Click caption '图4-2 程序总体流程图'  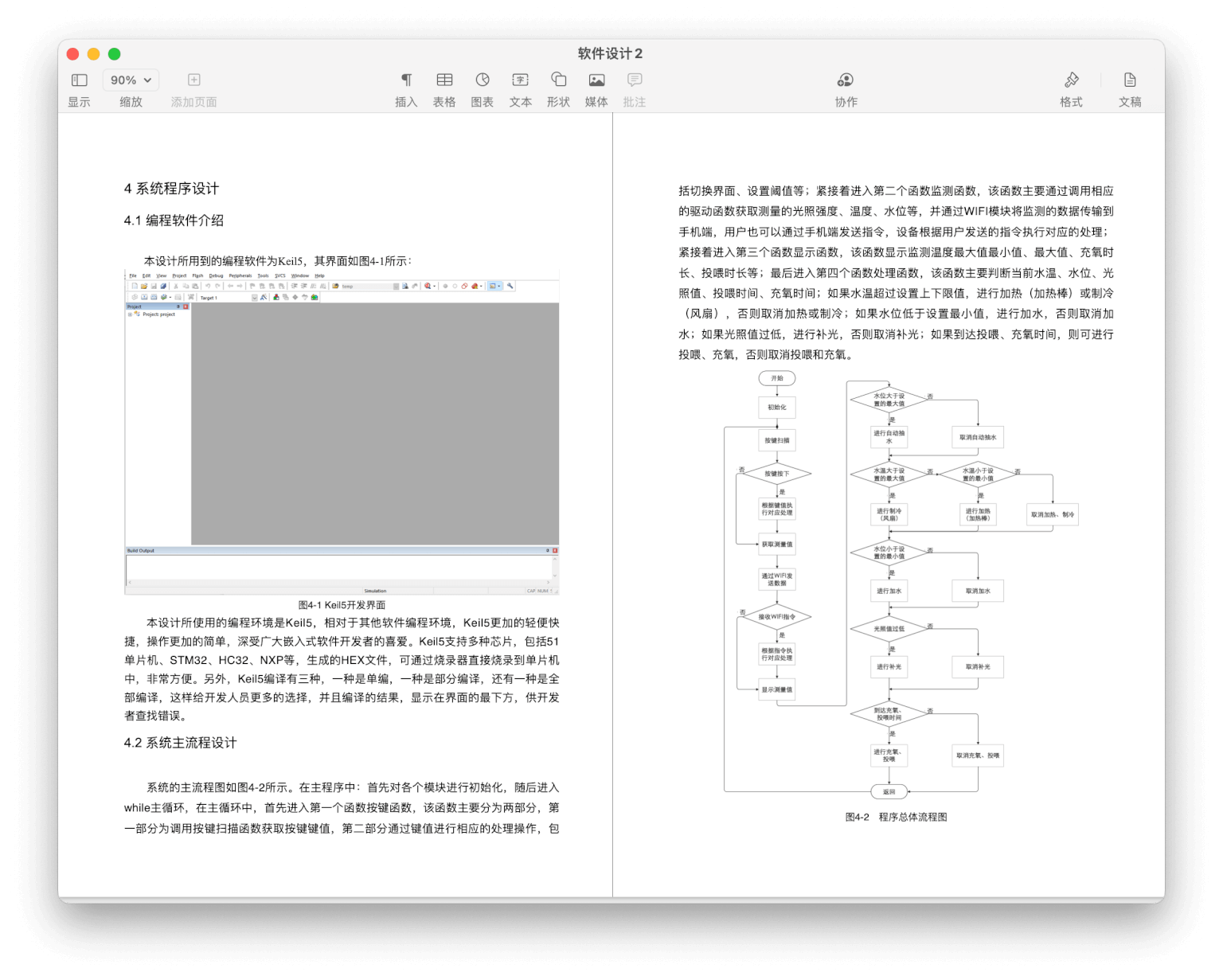tap(896, 817)
